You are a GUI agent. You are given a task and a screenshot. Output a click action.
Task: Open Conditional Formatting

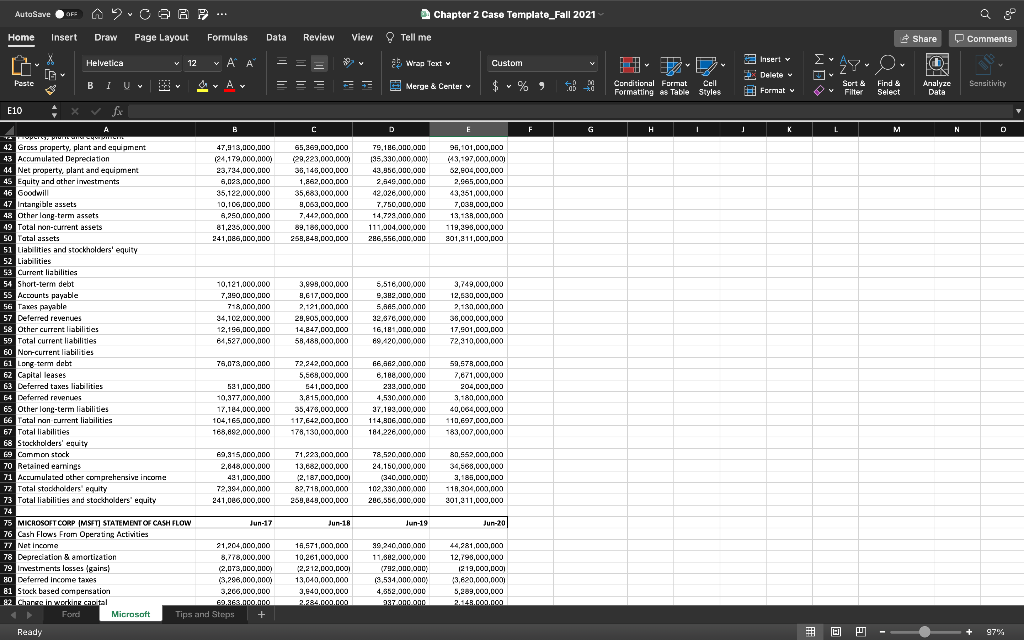pyautogui.click(x=633, y=76)
